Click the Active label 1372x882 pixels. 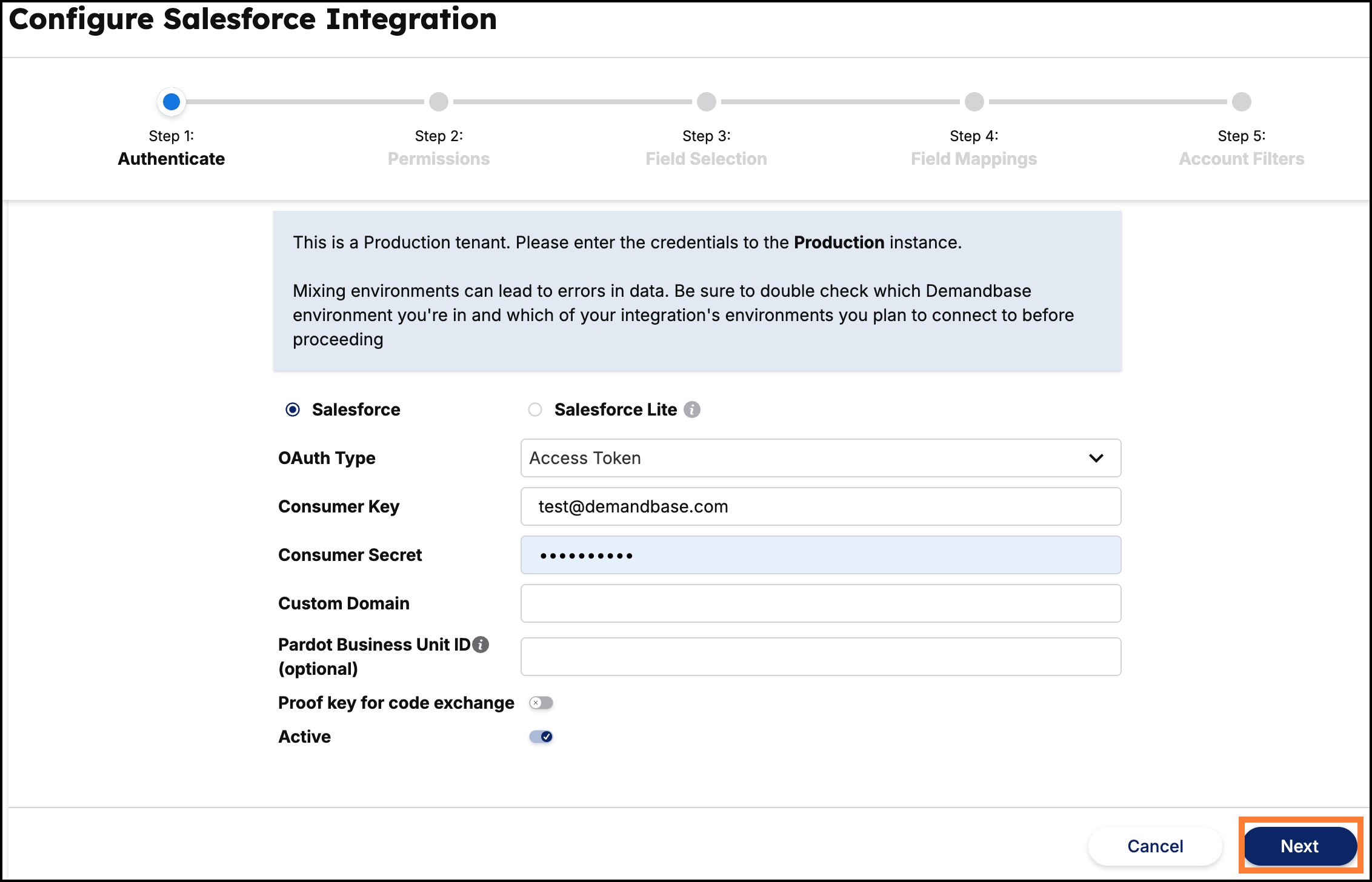point(304,737)
